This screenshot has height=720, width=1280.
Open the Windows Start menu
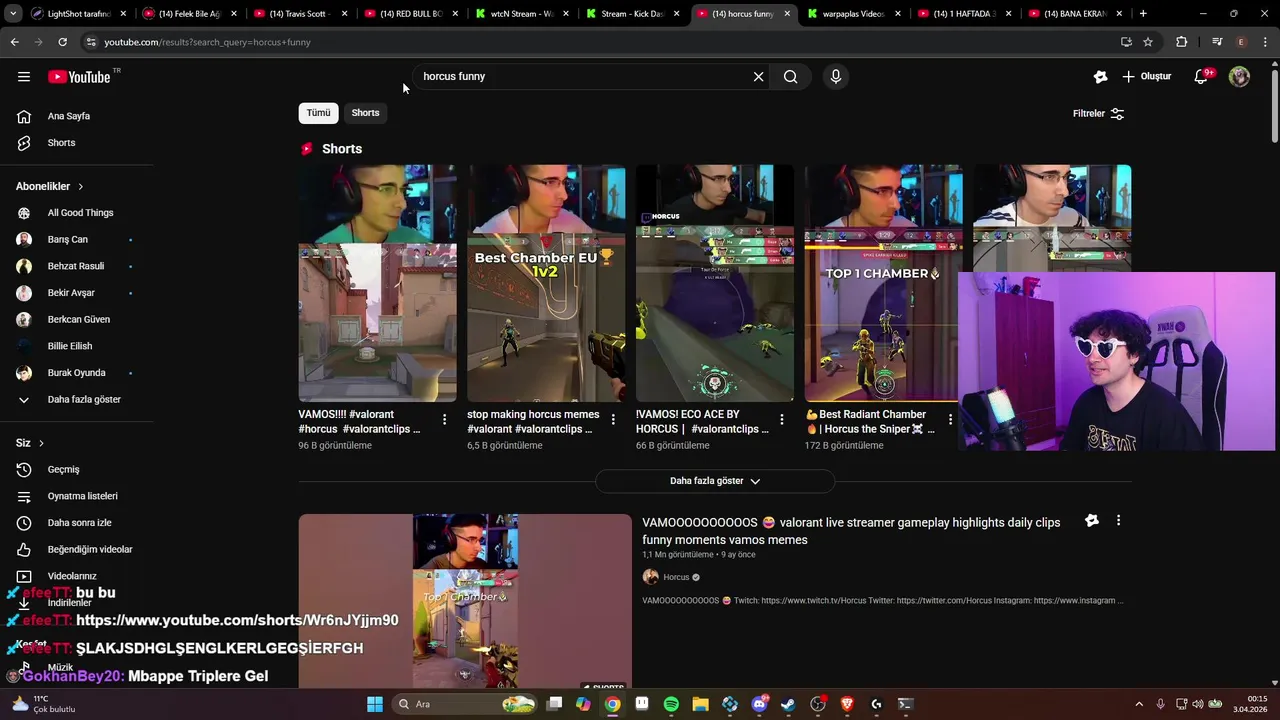375,704
